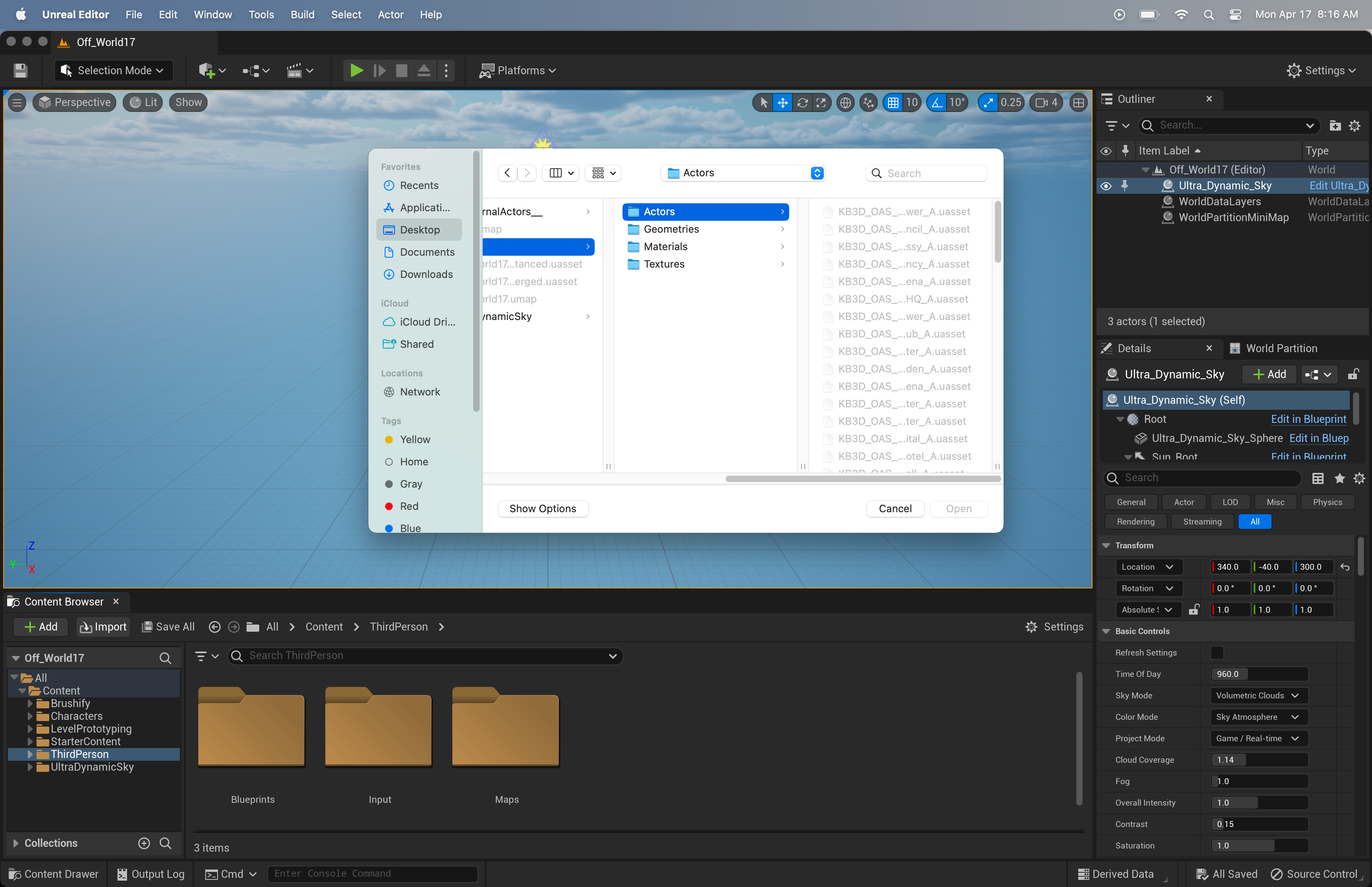The height and width of the screenshot is (887, 1372).
Task: Click Add button in Details panel
Action: tap(1269, 374)
